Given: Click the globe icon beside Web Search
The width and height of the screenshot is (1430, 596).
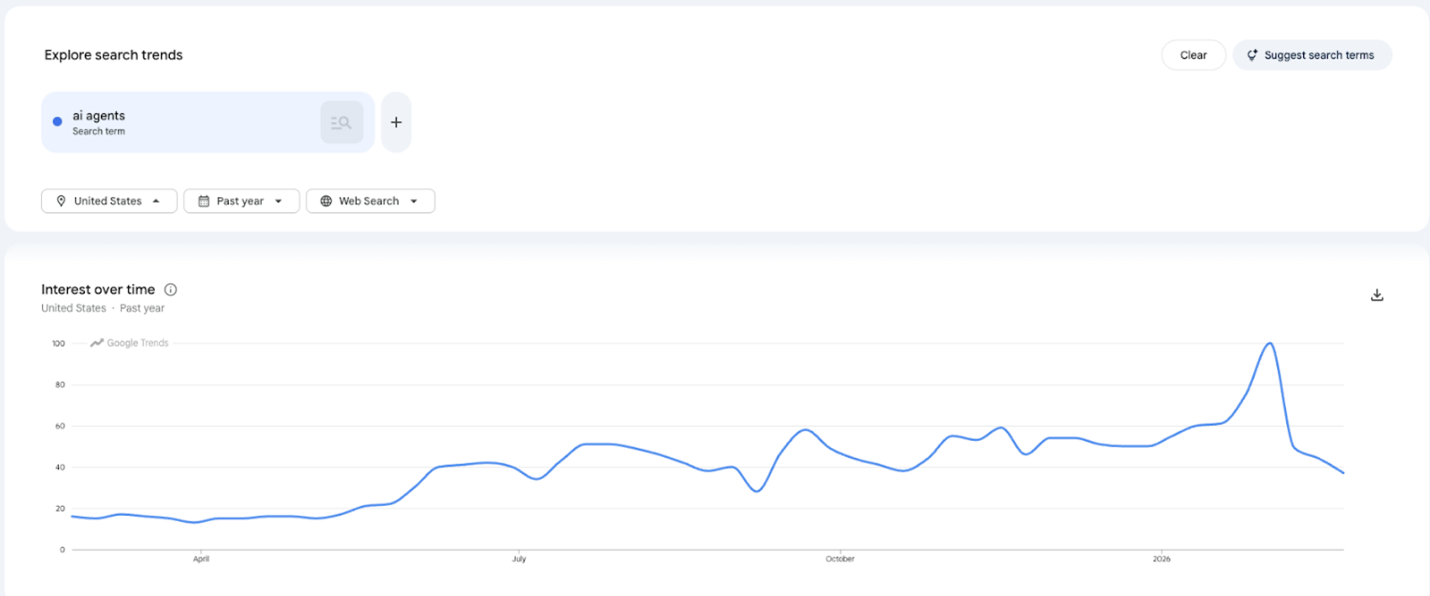Looking at the screenshot, I should (x=324, y=200).
